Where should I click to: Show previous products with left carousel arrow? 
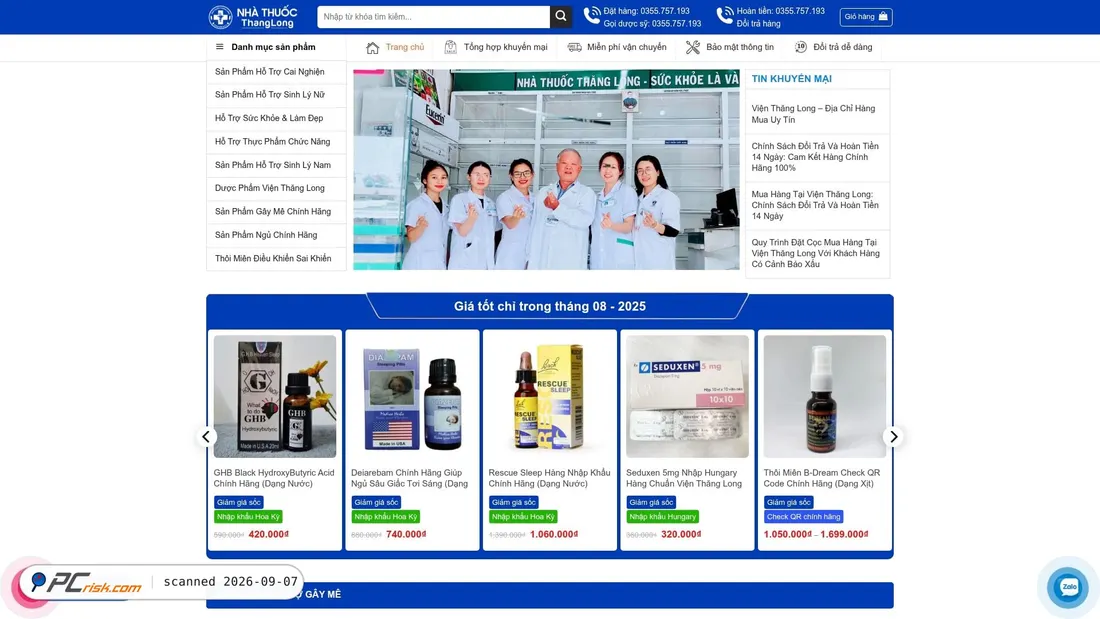click(206, 437)
